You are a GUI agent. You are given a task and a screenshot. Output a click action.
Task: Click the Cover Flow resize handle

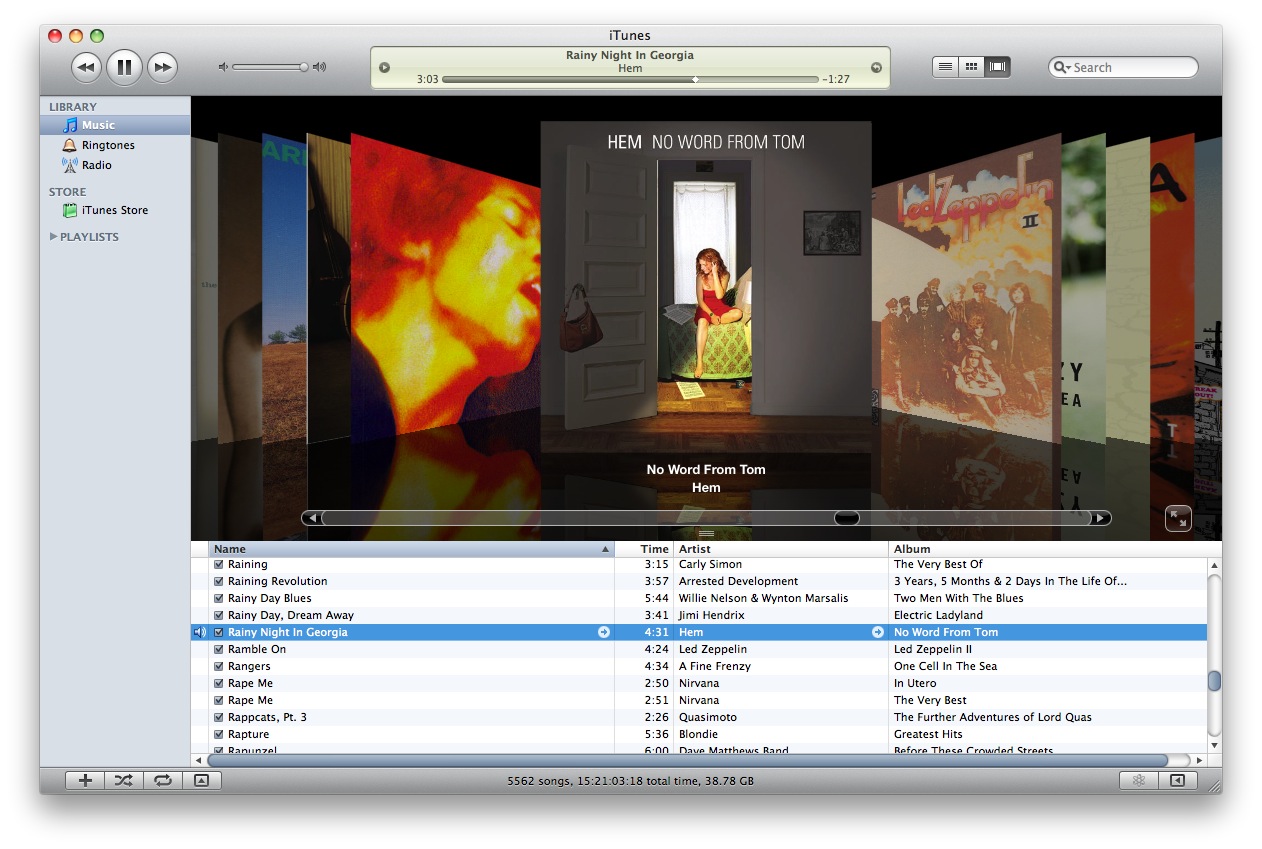point(706,534)
